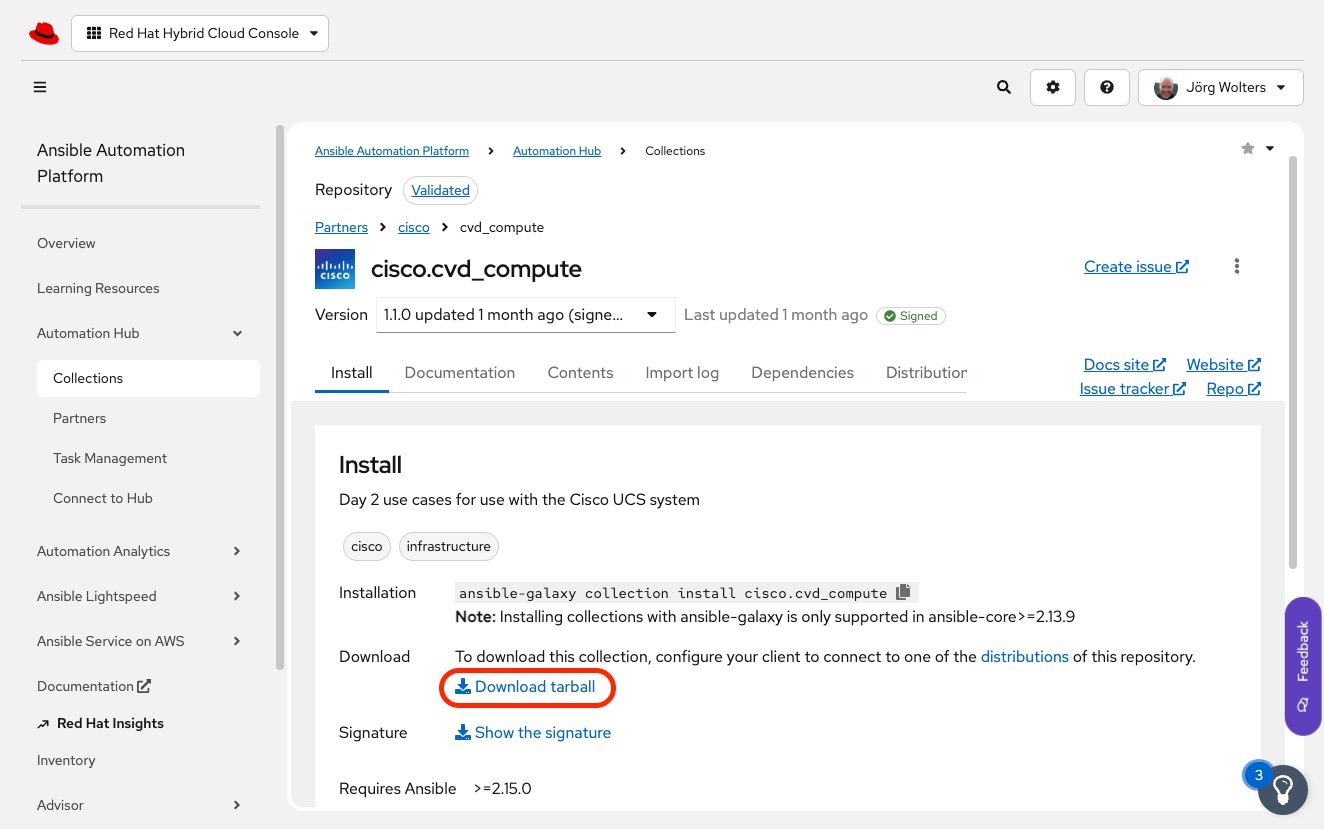Expand the Ansible Lightspeed section
1324x829 pixels.
click(x=140, y=596)
